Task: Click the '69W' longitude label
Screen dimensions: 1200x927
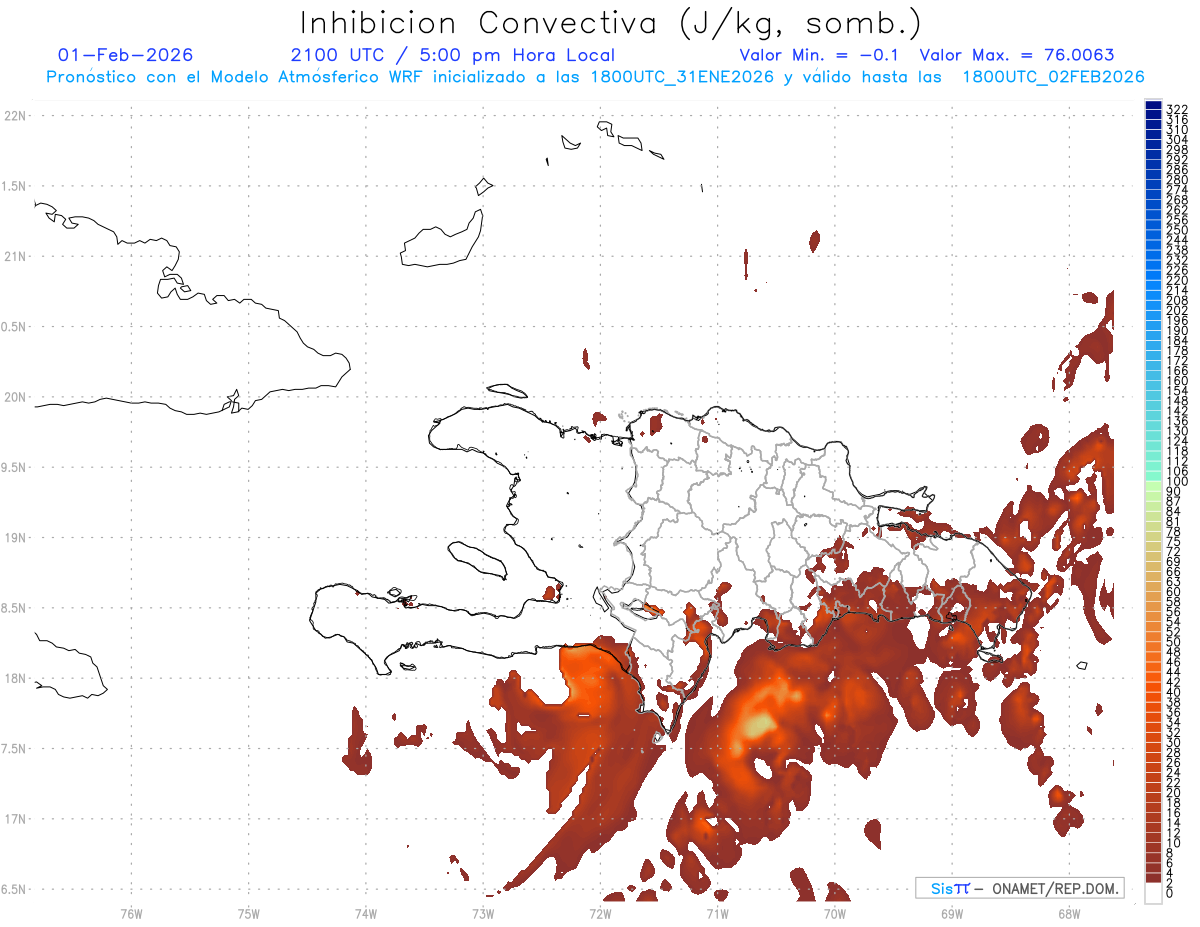Action: point(952,912)
